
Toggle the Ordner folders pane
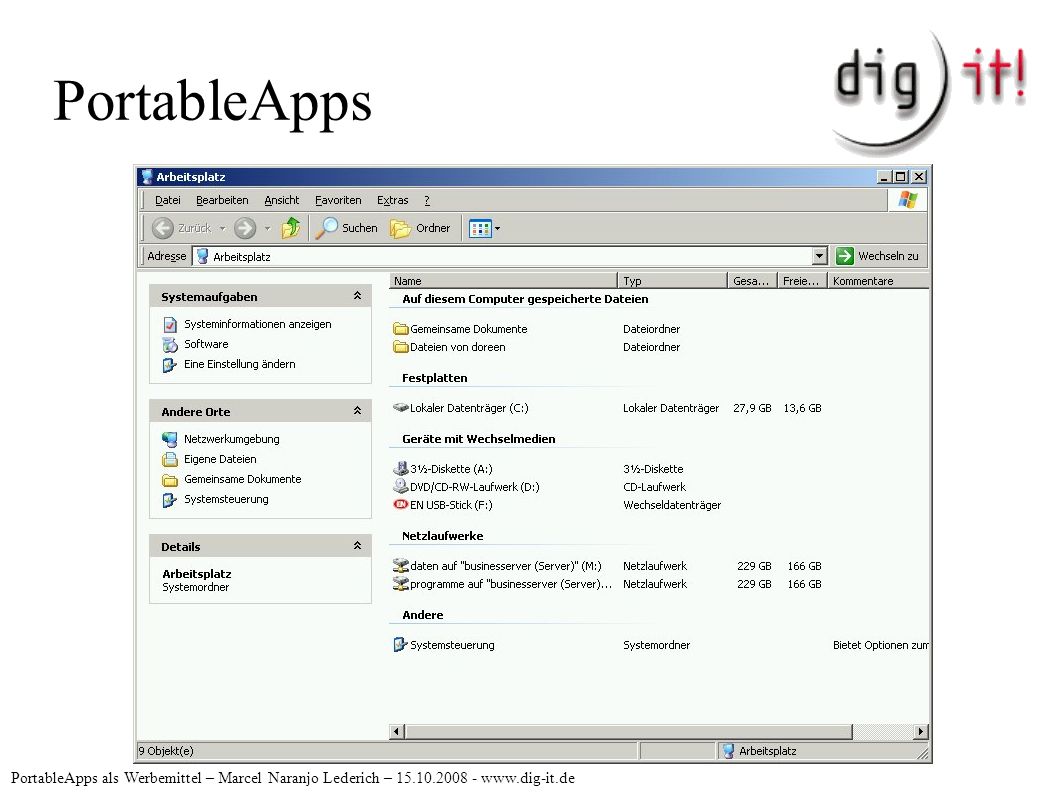[420, 228]
